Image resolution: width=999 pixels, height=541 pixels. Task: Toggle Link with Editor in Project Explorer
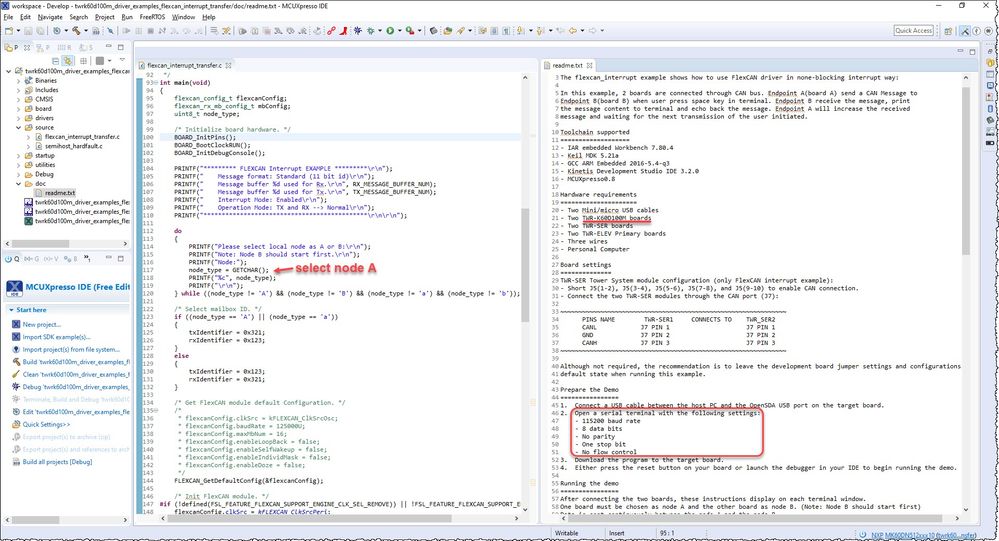pos(68,61)
